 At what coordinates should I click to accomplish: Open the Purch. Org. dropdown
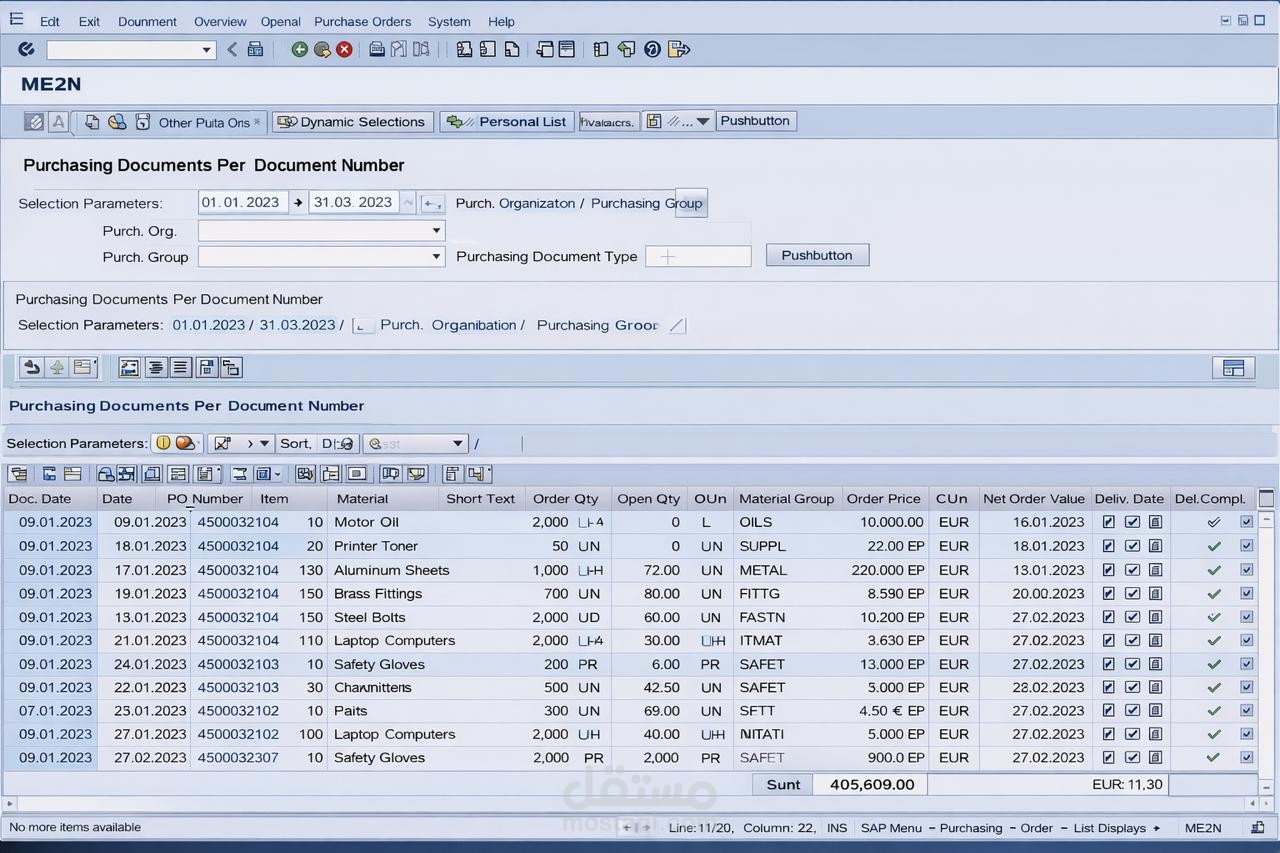pos(436,231)
